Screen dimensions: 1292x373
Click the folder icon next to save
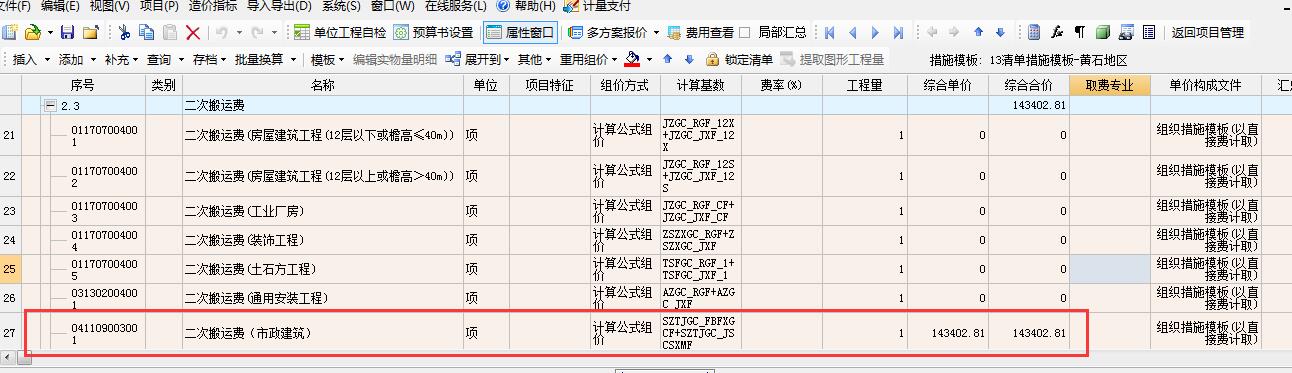(91, 33)
